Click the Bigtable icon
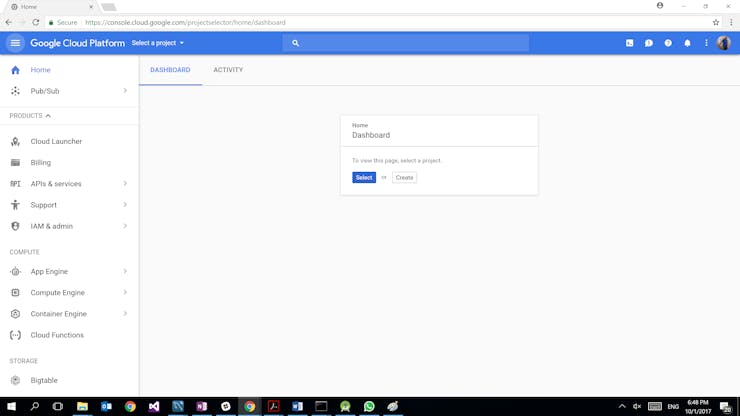This screenshot has width=740, height=416. pyautogui.click(x=15, y=380)
